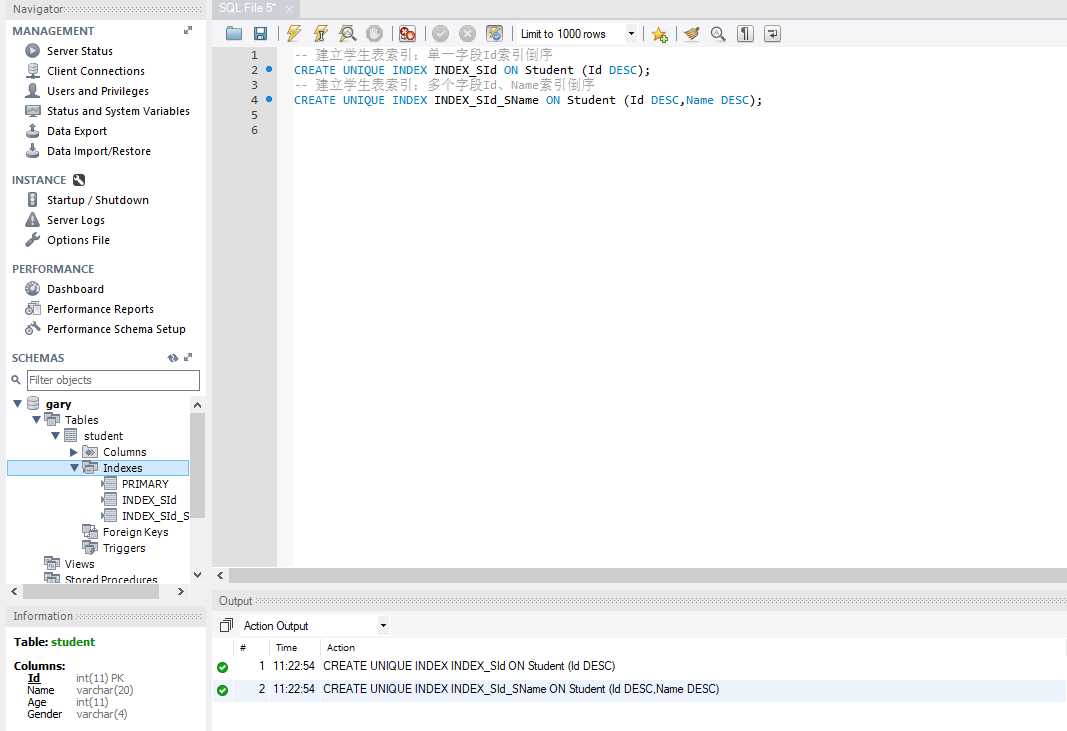This screenshot has height=731, width=1067.
Task: Focus the Filter objects search field
Action: (x=113, y=380)
